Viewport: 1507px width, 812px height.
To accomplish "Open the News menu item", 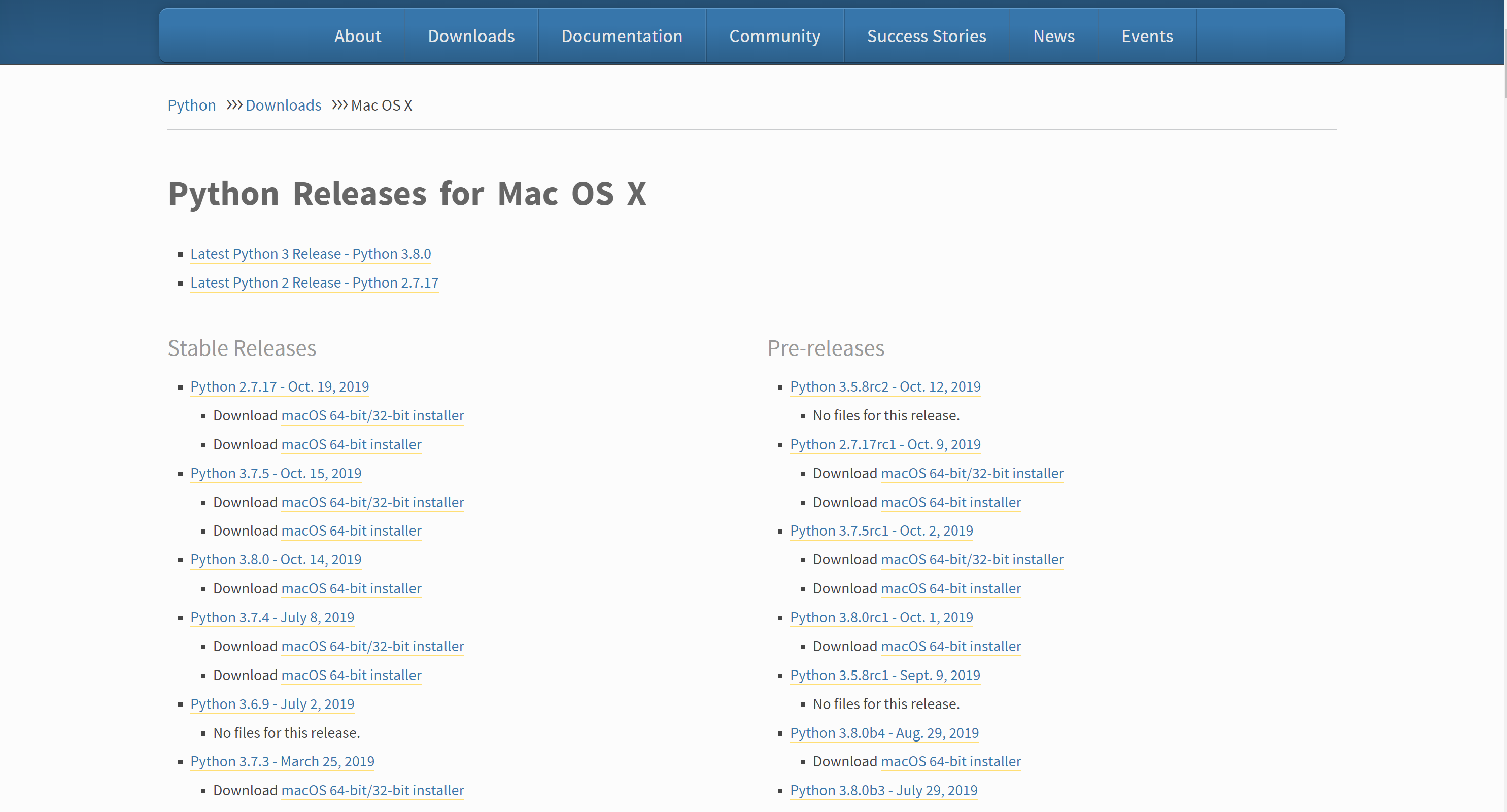I will click(x=1053, y=36).
